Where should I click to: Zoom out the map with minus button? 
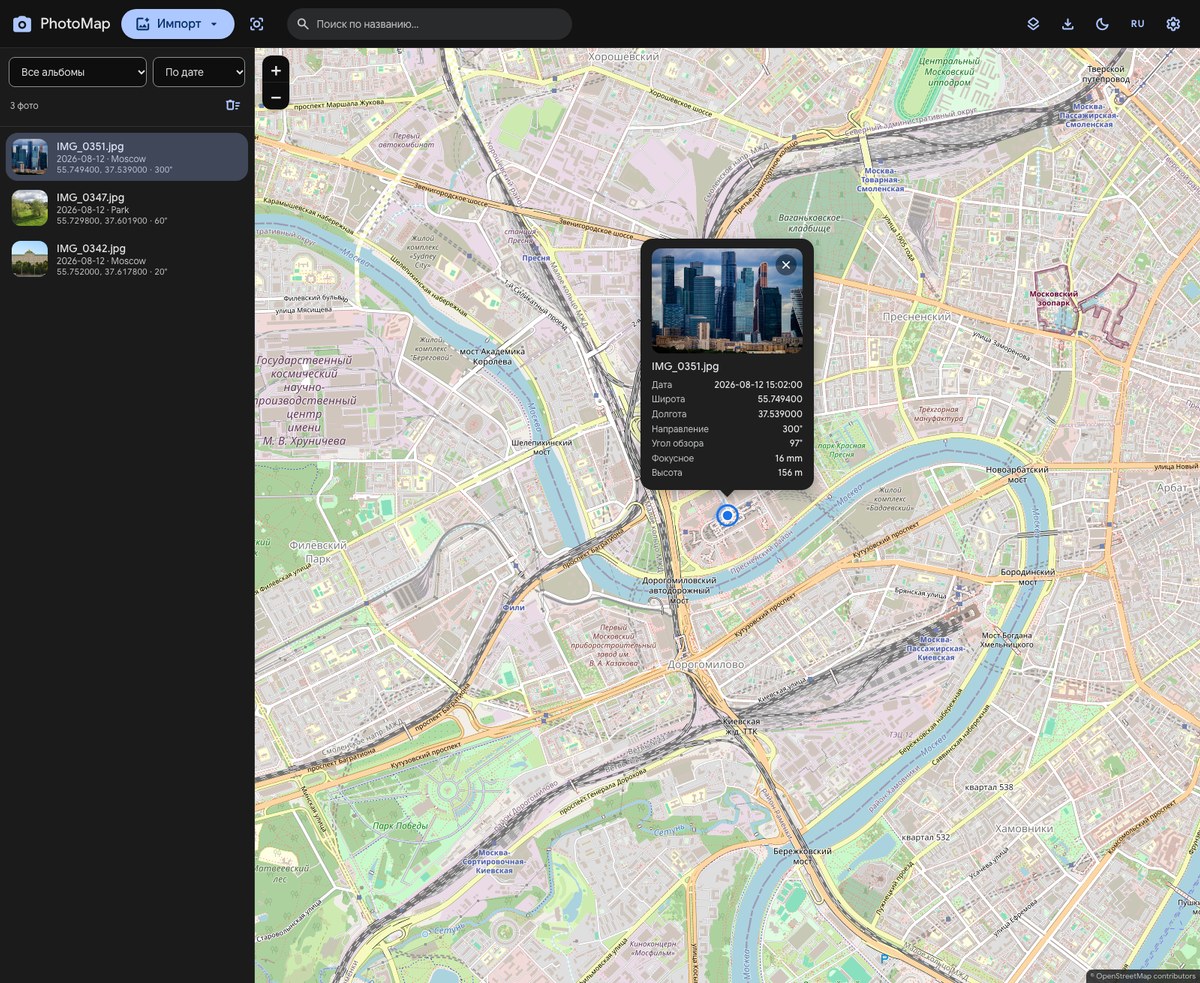coord(276,97)
